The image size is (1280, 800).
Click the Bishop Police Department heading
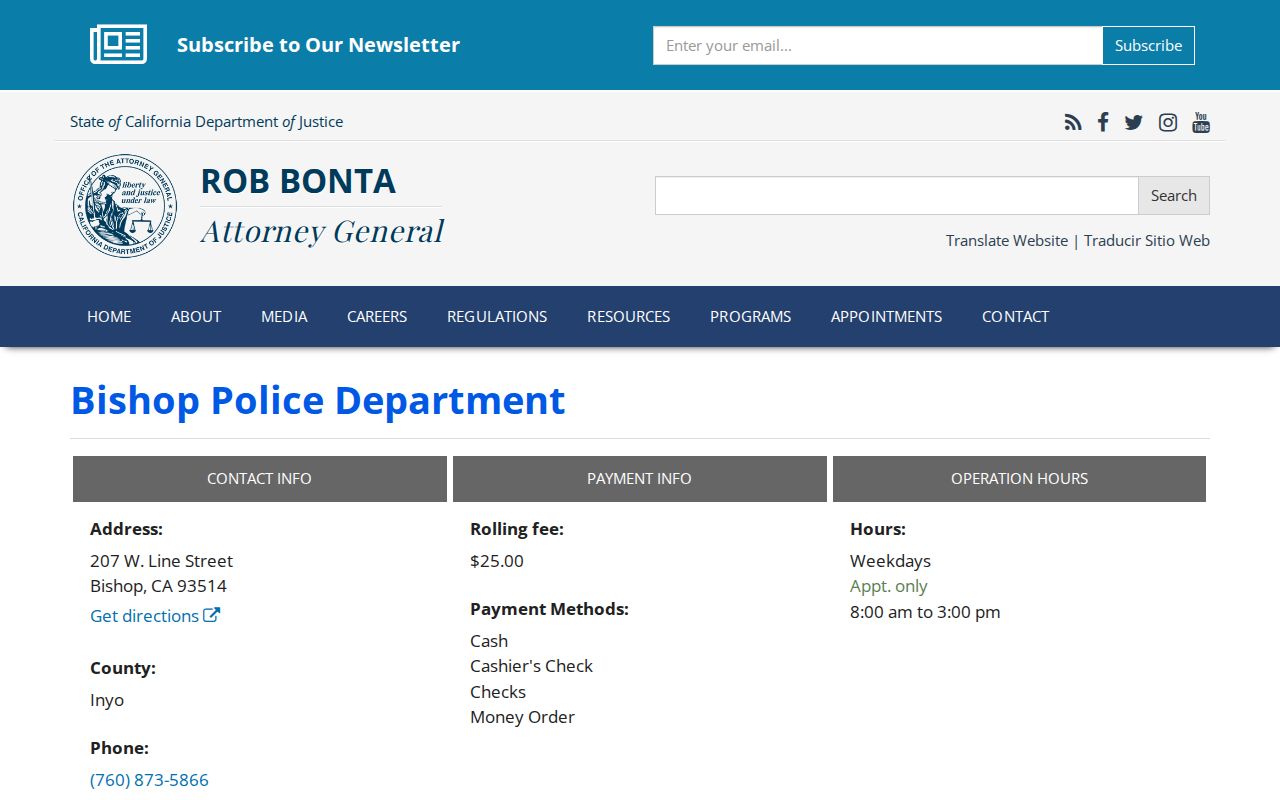pyautogui.click(x=318, y=400)
